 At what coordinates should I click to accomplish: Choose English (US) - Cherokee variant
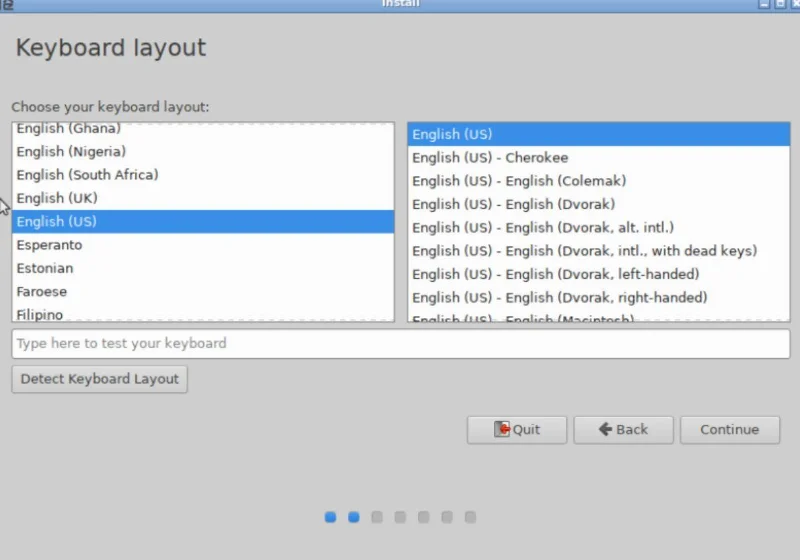[x=598, y=158]
